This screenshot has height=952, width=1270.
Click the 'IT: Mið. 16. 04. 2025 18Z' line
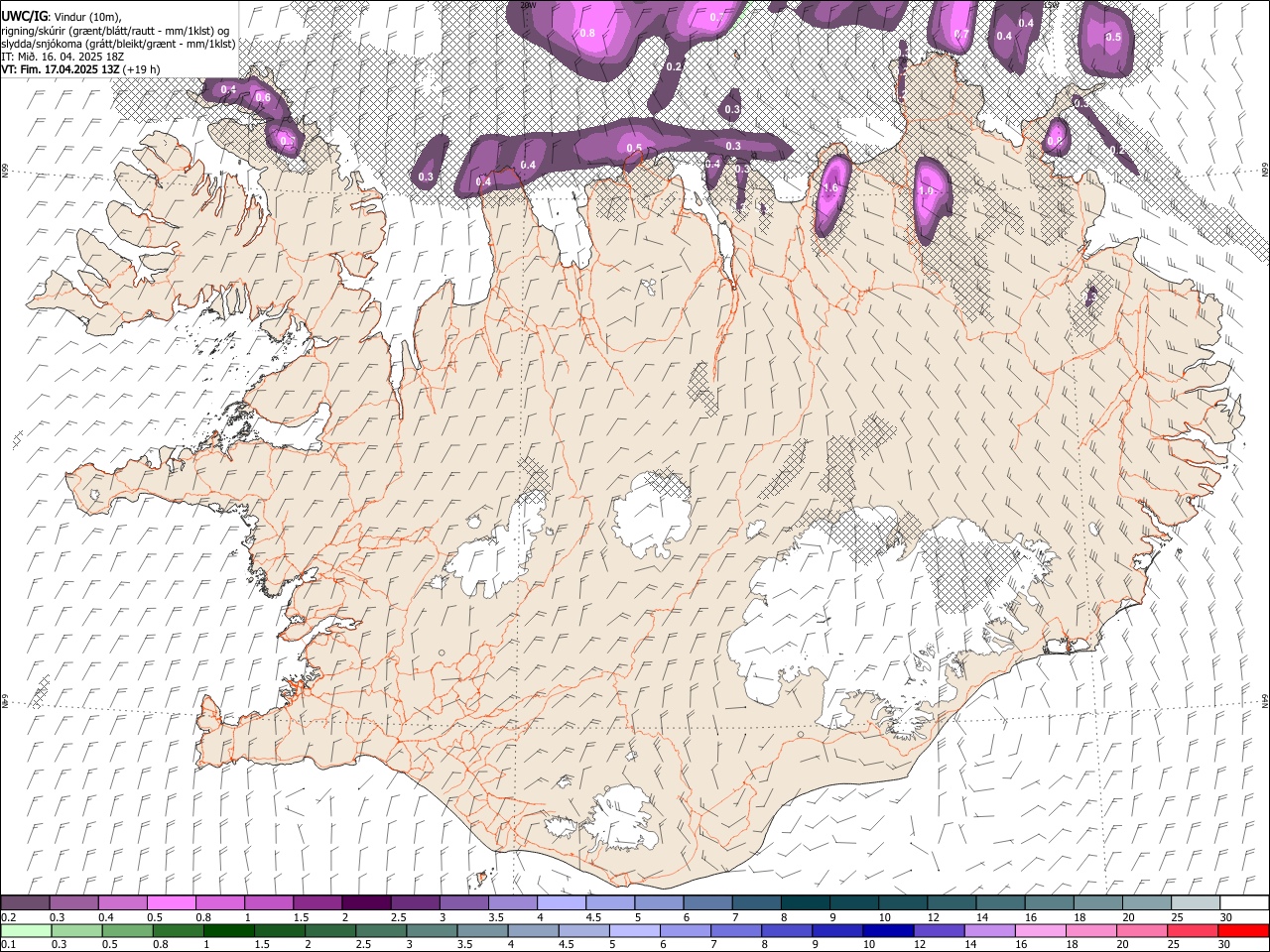[63, 57]
